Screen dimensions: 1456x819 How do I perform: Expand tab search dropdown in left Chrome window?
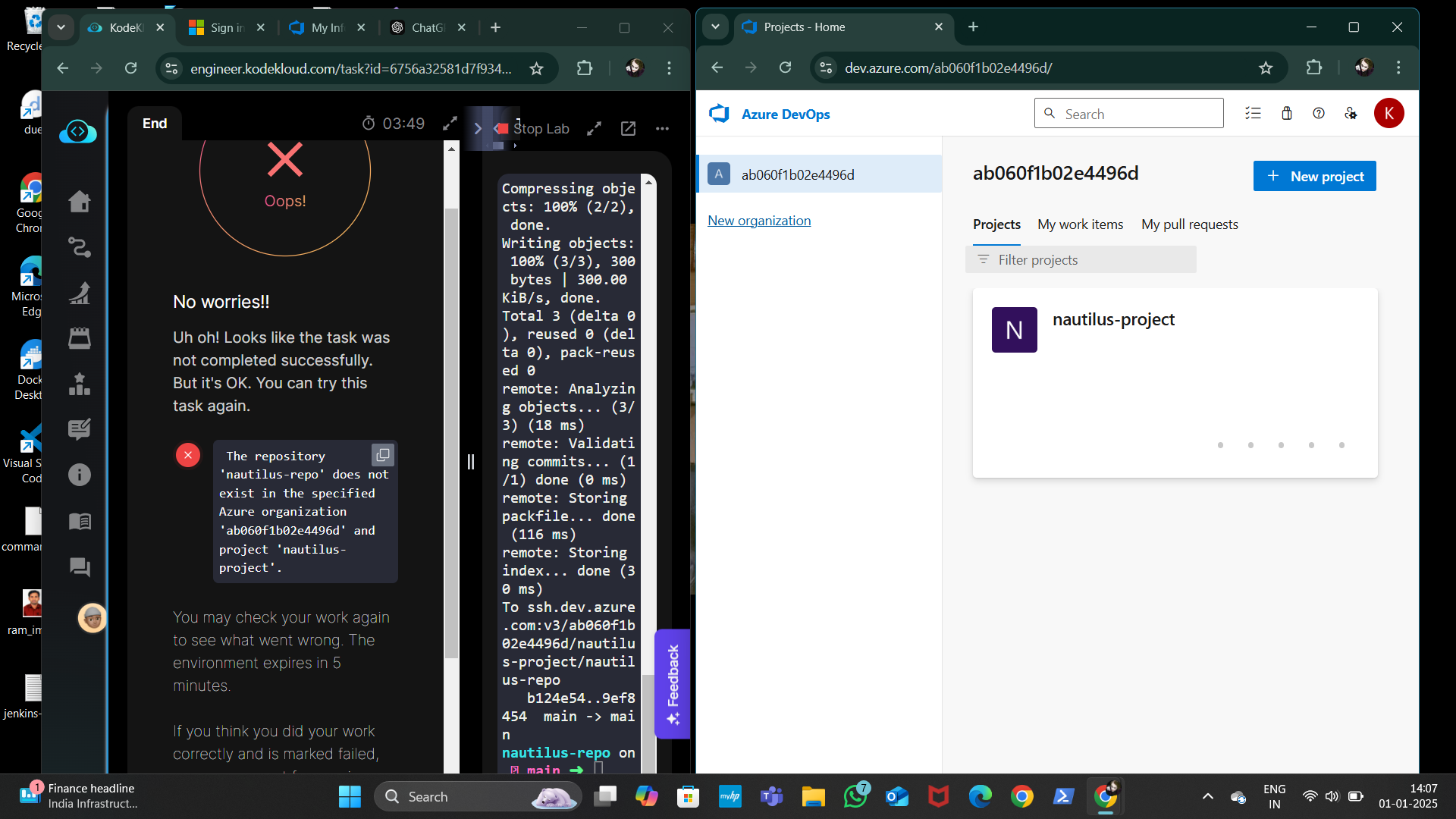[x=61, y=27]
